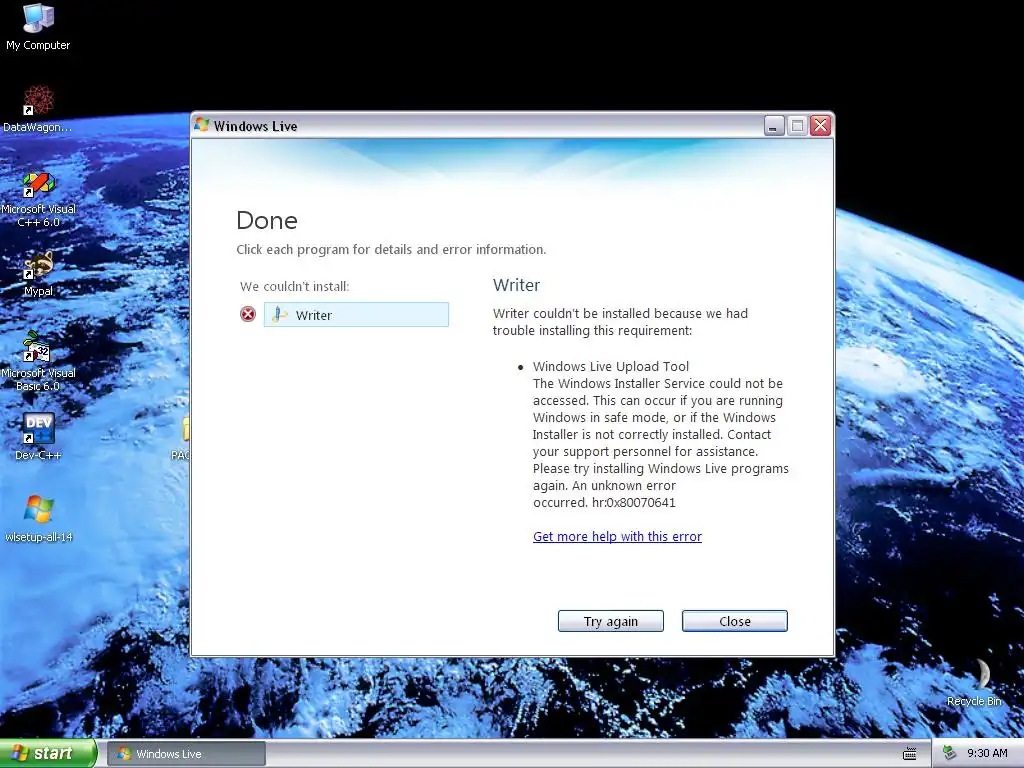Click the Windows Live title bar logo

(202, 125)
